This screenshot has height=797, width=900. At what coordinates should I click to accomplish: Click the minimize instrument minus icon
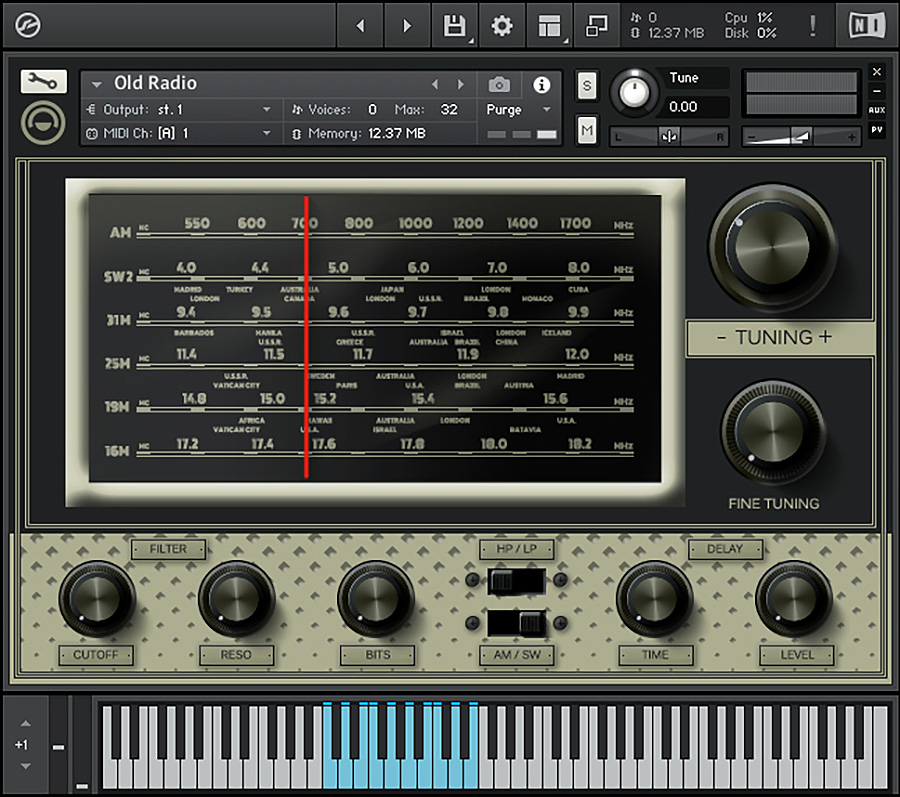876,91
